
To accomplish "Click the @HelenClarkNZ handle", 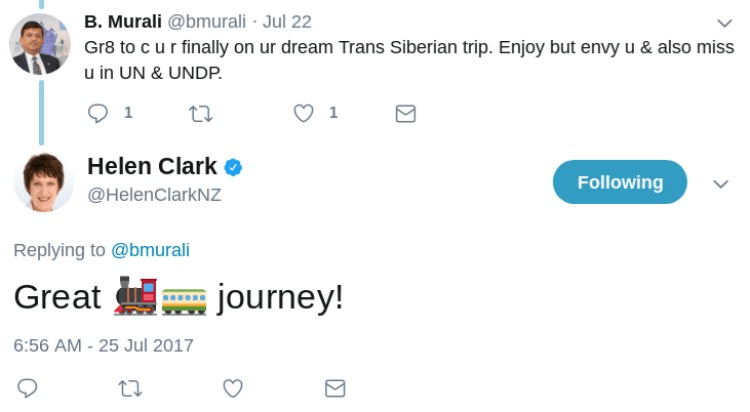I will tap(154, 195).
